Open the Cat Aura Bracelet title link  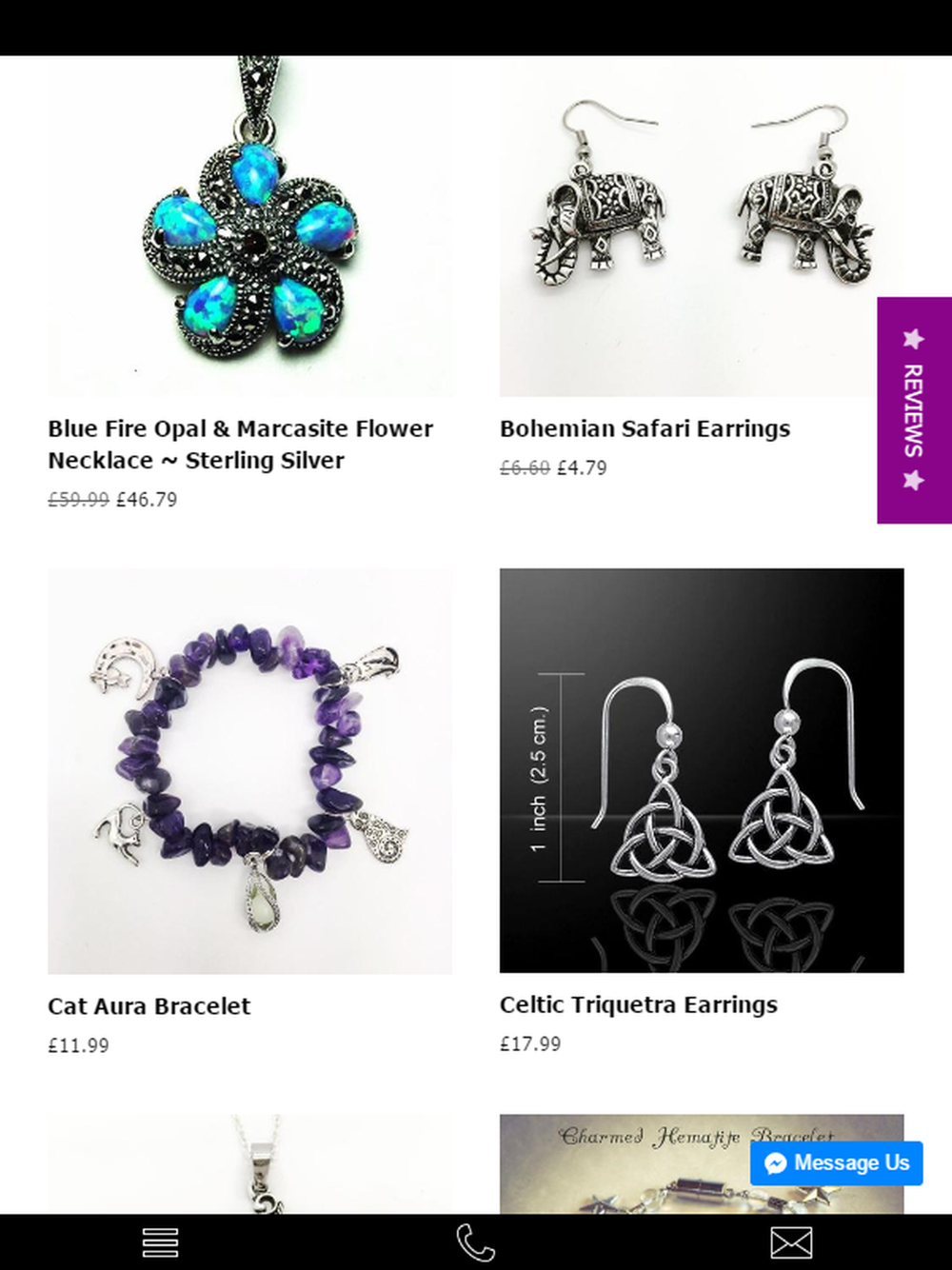149,1006
